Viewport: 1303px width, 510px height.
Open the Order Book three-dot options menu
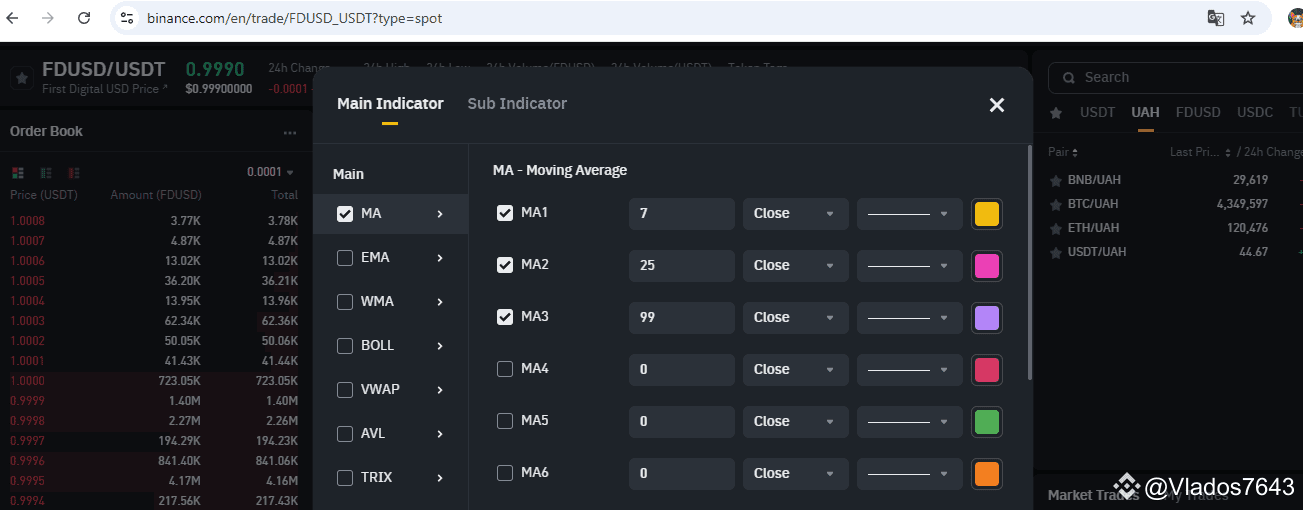click(x=290, y=132)
